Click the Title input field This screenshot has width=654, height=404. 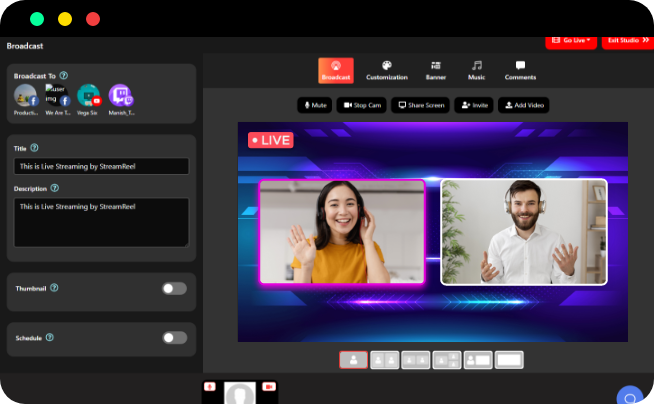(101, 166)
